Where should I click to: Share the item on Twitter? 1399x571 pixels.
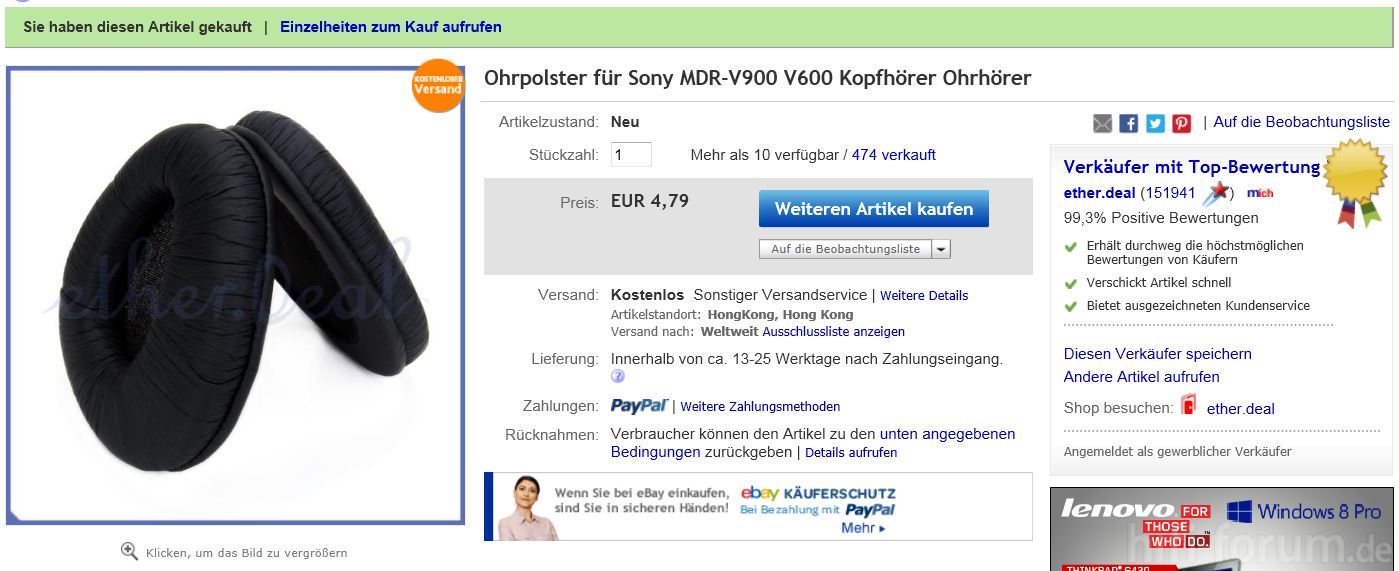[x=1155, y=123]
